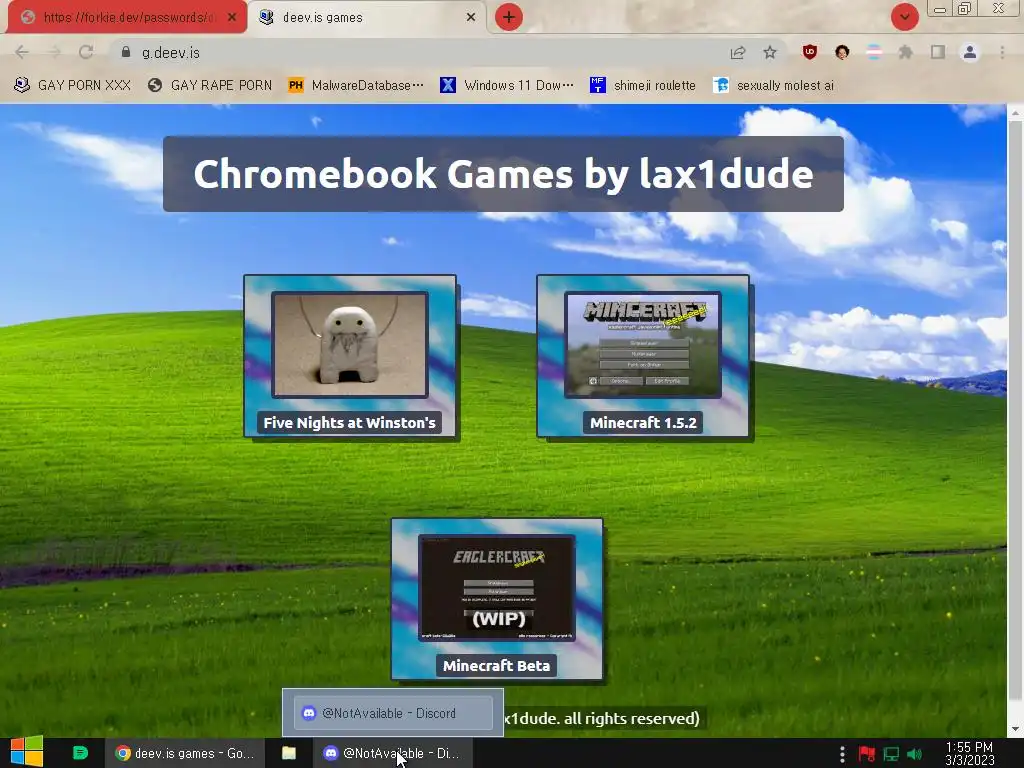Close the forkie.dev passwords tab

click(x=232, y=18)
